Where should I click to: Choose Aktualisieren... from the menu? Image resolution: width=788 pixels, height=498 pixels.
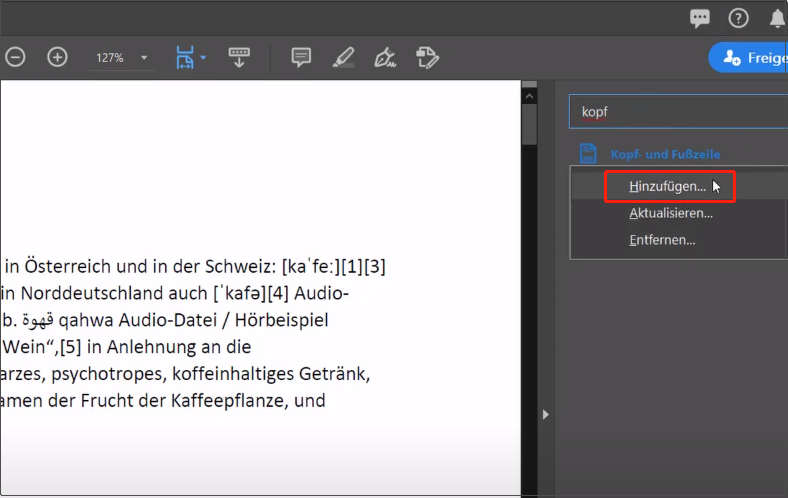[671, 213]
